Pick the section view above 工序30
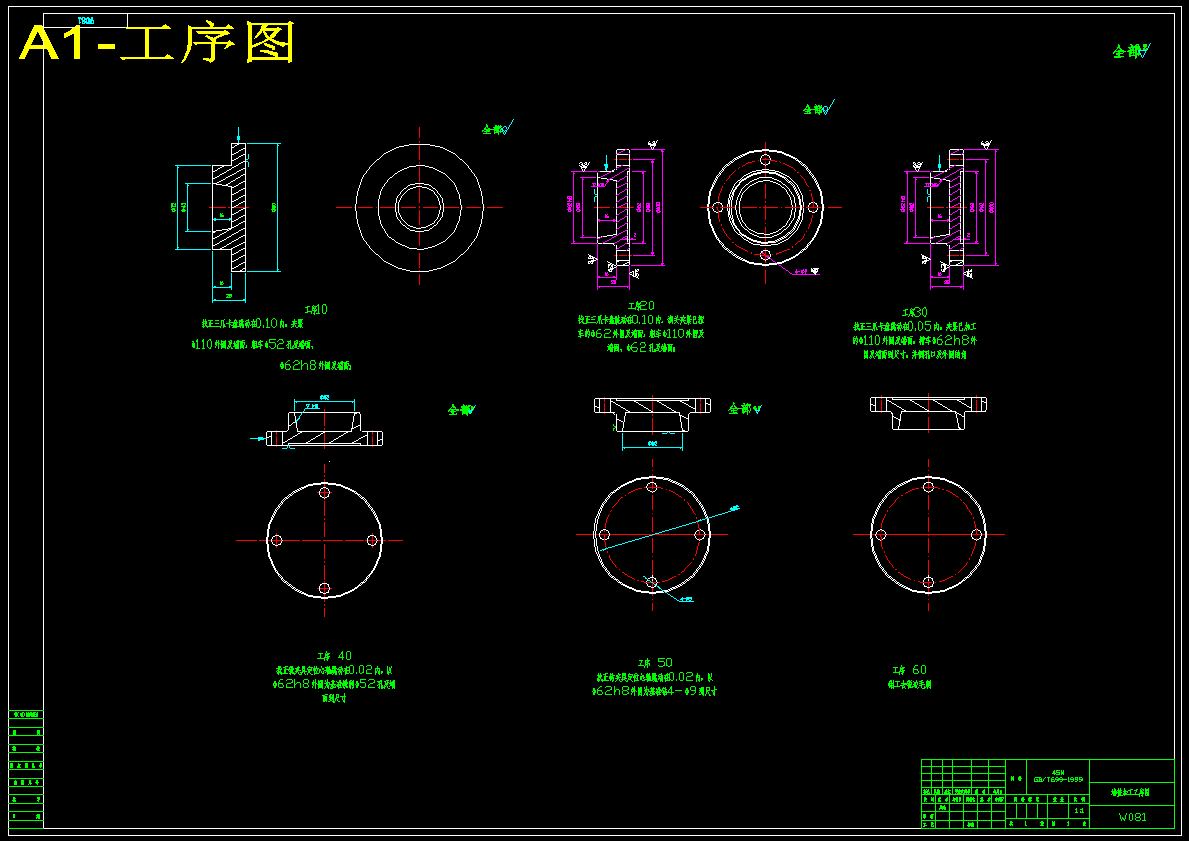1189x841 pixels. point(951,214)
